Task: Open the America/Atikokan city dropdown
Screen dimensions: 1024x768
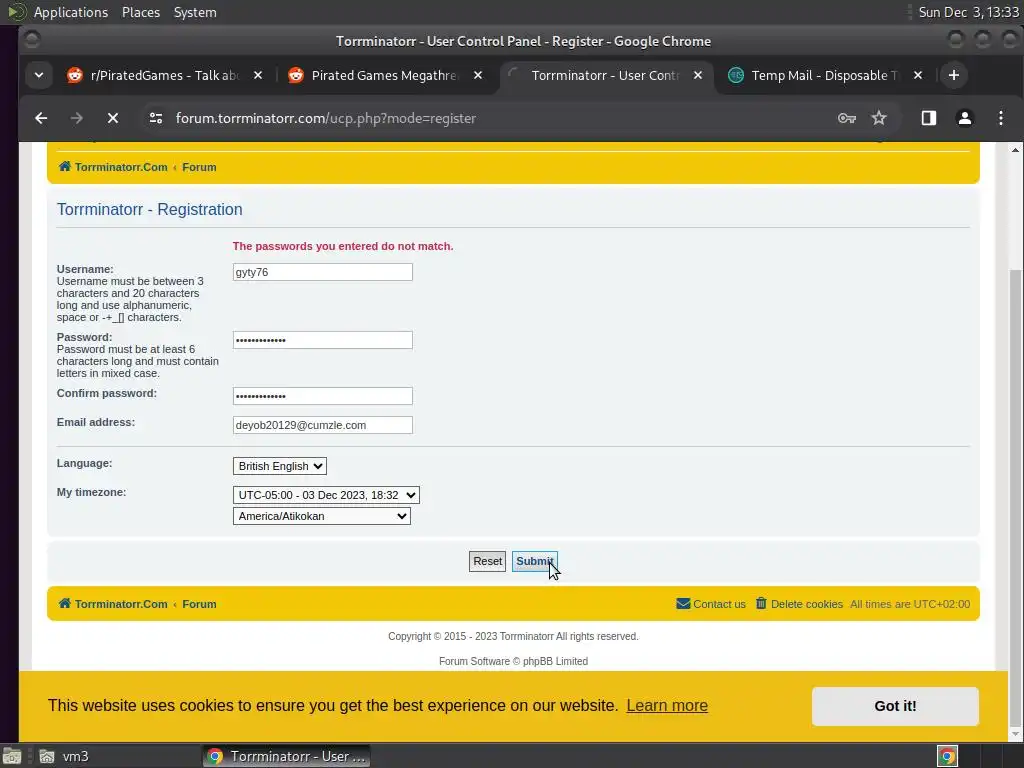Action: click(x=321, y=516)
